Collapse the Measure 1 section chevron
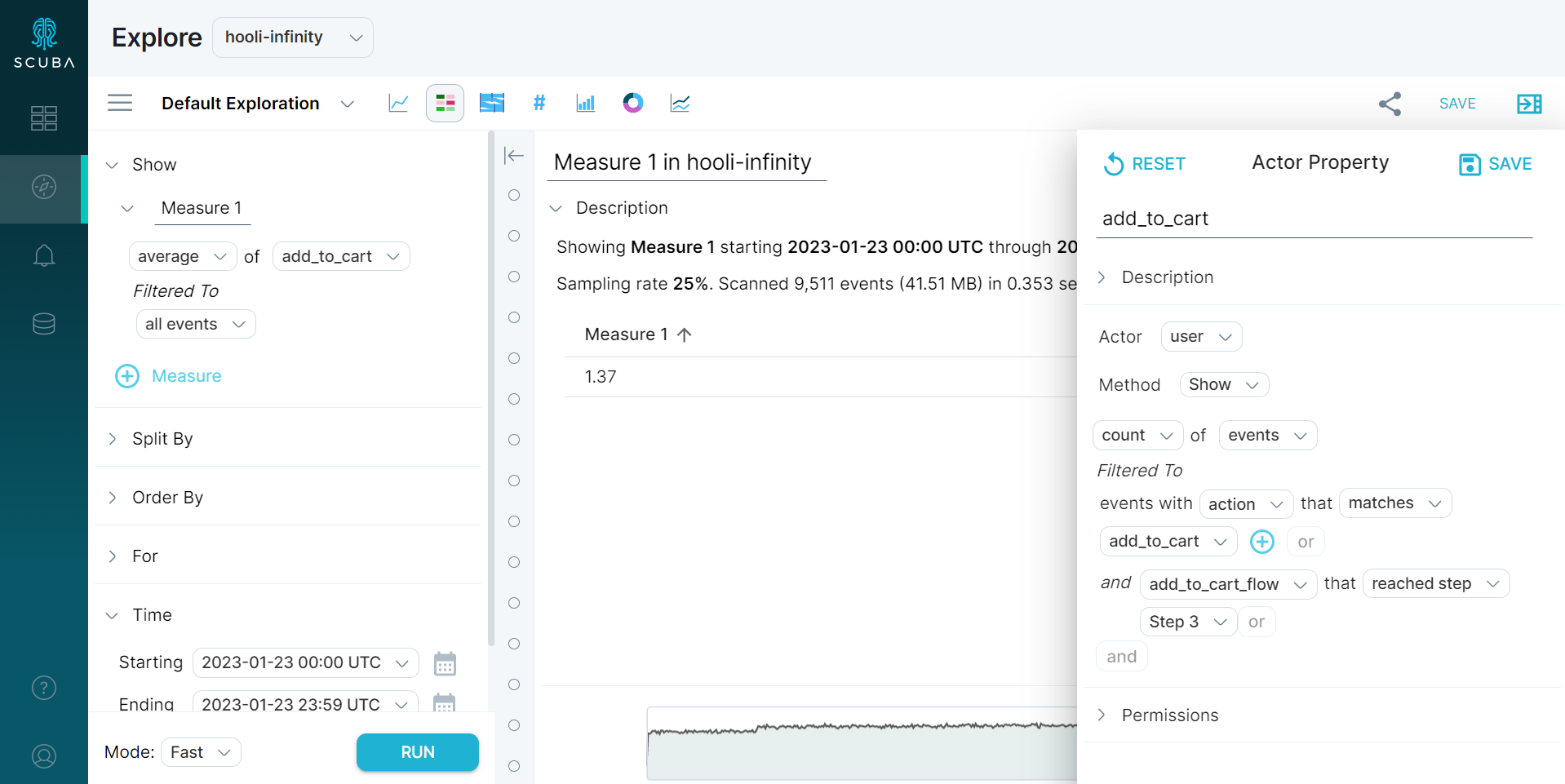Image resolution: width=1565 pixels, height=784 pixels. click(127, 208)
